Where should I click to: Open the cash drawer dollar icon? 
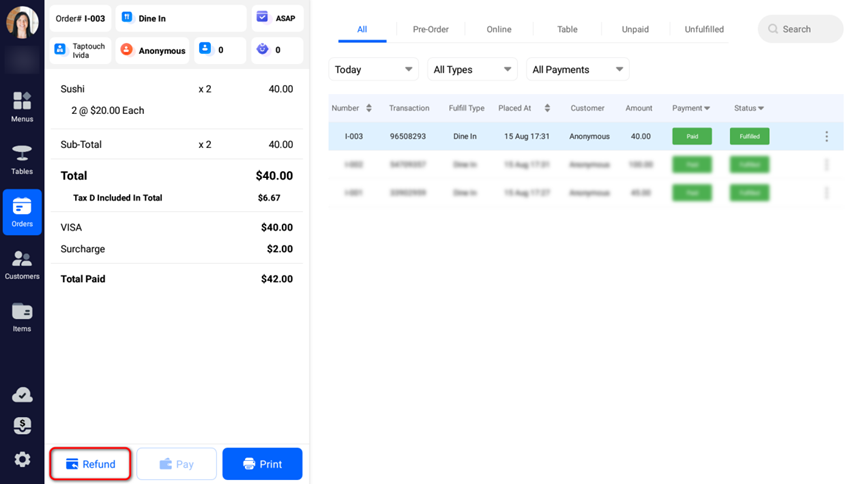[22, 426]
